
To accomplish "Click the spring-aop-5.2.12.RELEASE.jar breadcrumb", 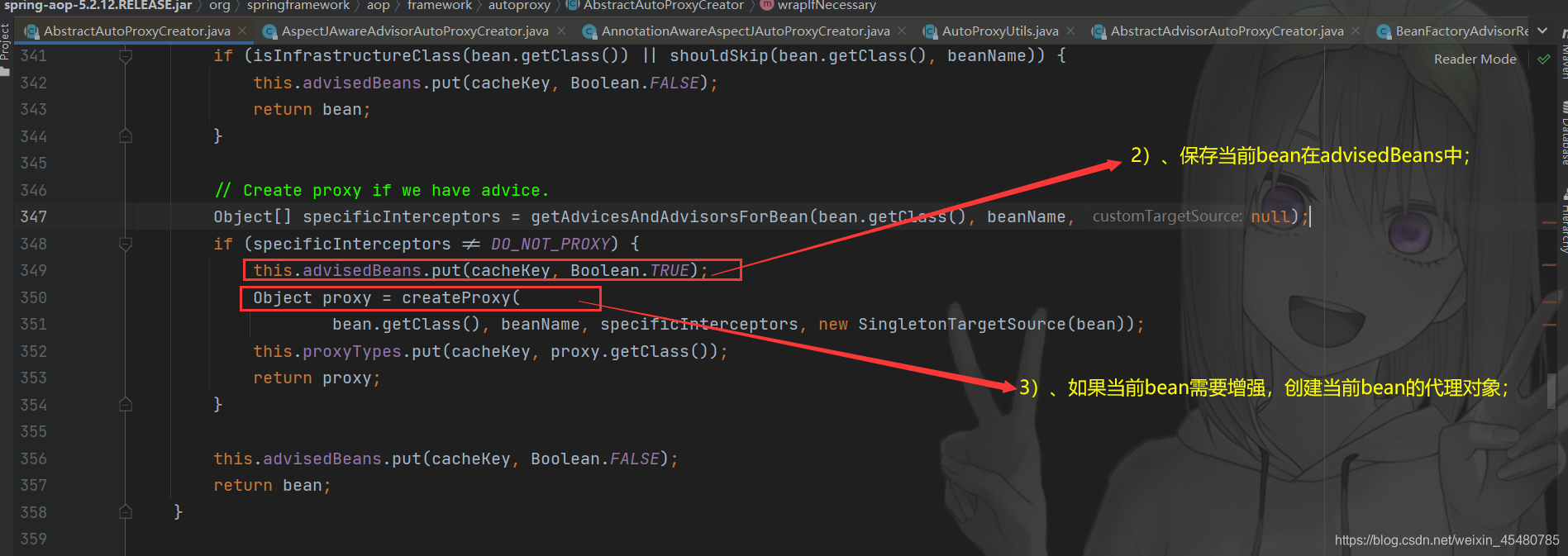I will pyautogui.click(x=98, y=6).
